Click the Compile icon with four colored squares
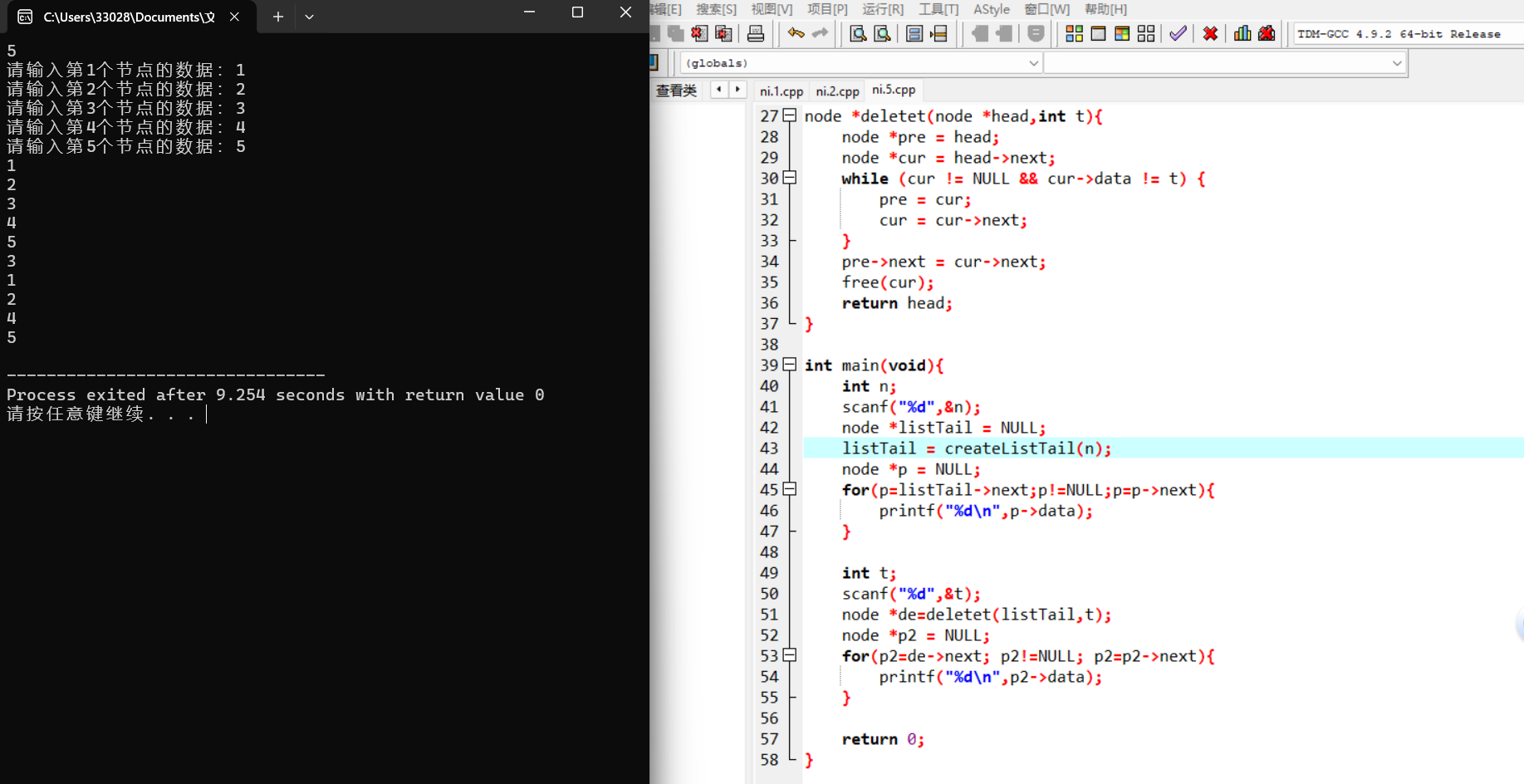The height and width of the screenshot is (784, 1524). point(1074,33)
